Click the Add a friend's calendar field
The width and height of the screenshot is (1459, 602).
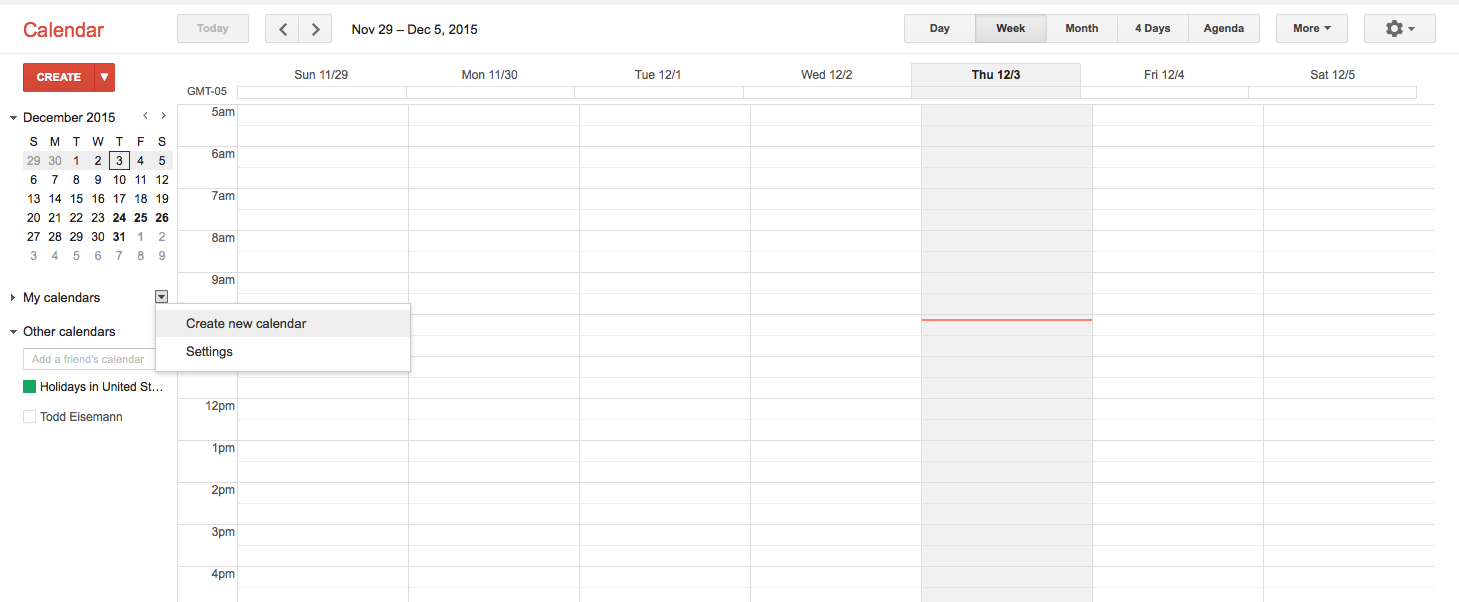click(x=90, y=359)
